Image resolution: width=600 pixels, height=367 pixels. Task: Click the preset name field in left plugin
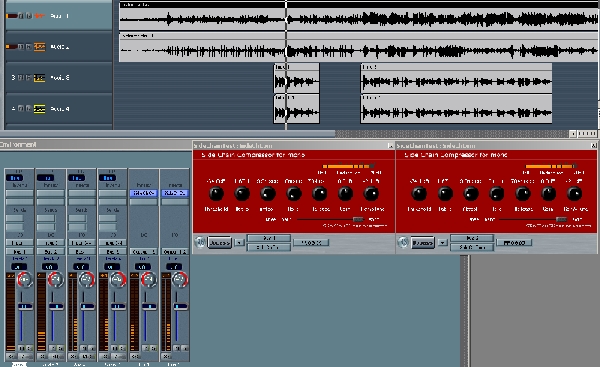pyautogui.click(x=311, y=243)
